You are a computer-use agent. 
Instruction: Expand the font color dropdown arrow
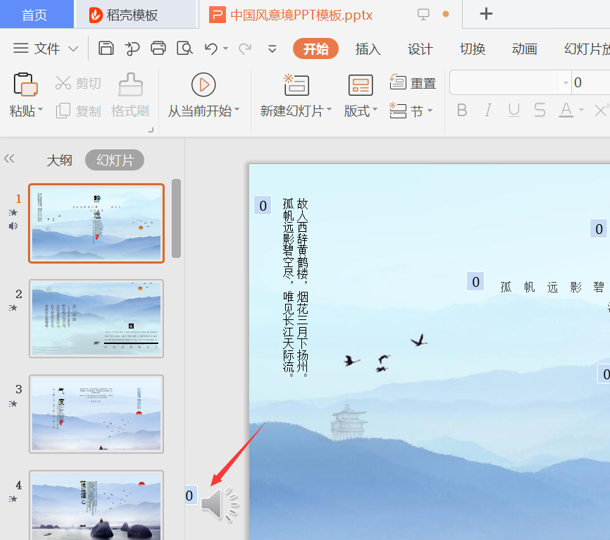(x=581, y=110)
